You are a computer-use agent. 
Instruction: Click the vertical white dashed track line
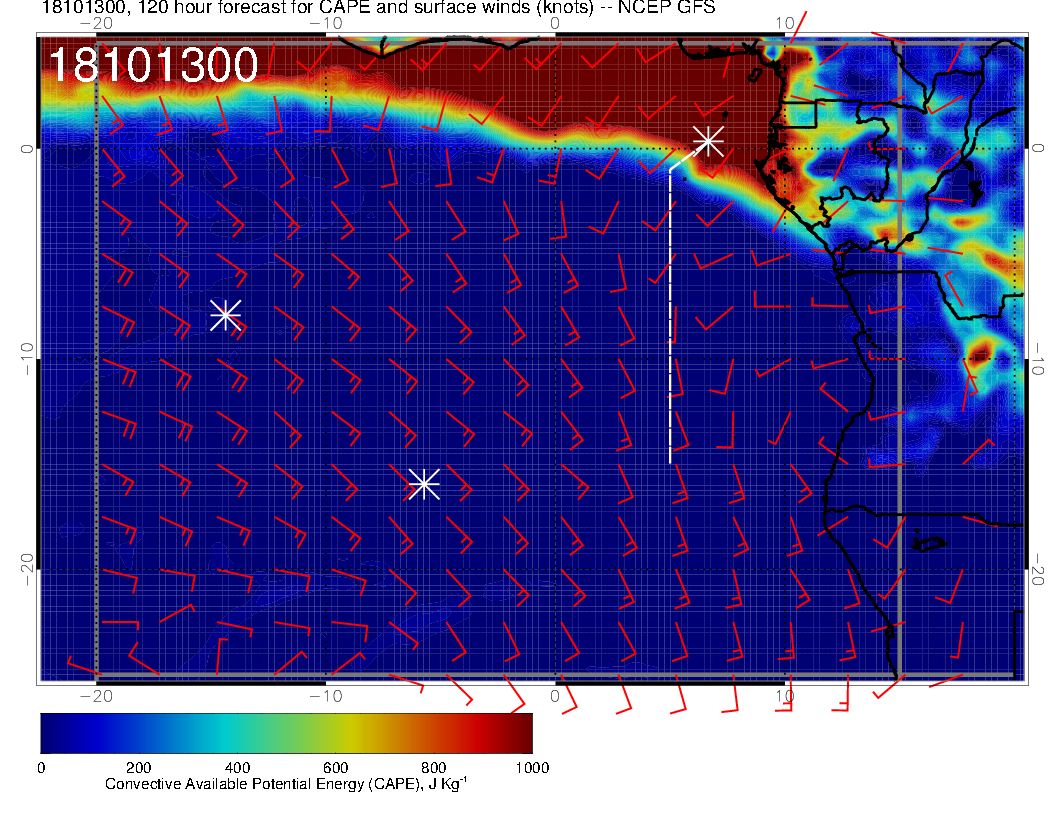(x=670, y=320)
